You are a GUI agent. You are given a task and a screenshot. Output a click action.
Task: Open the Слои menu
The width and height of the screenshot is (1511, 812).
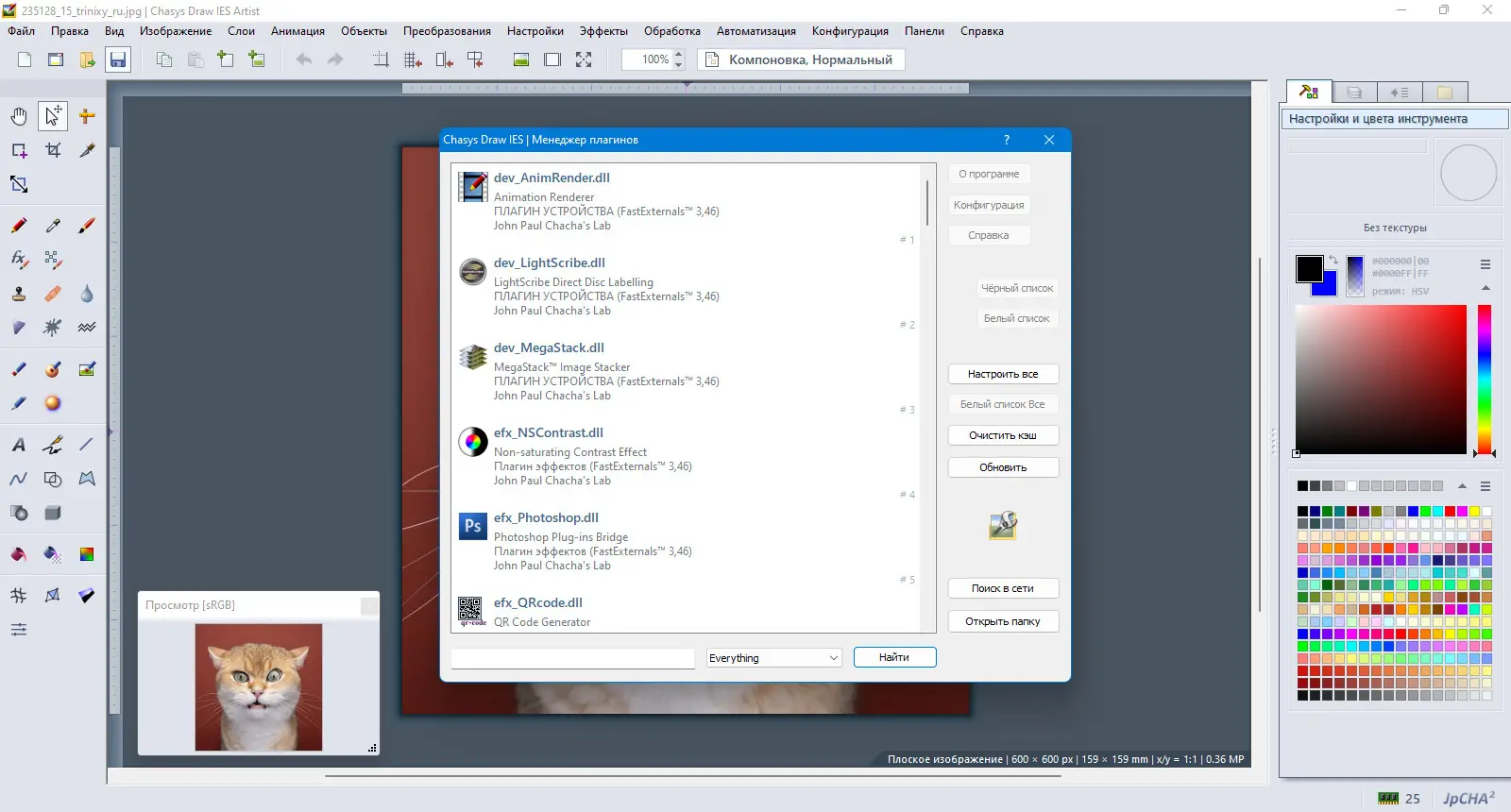(242, 31)
